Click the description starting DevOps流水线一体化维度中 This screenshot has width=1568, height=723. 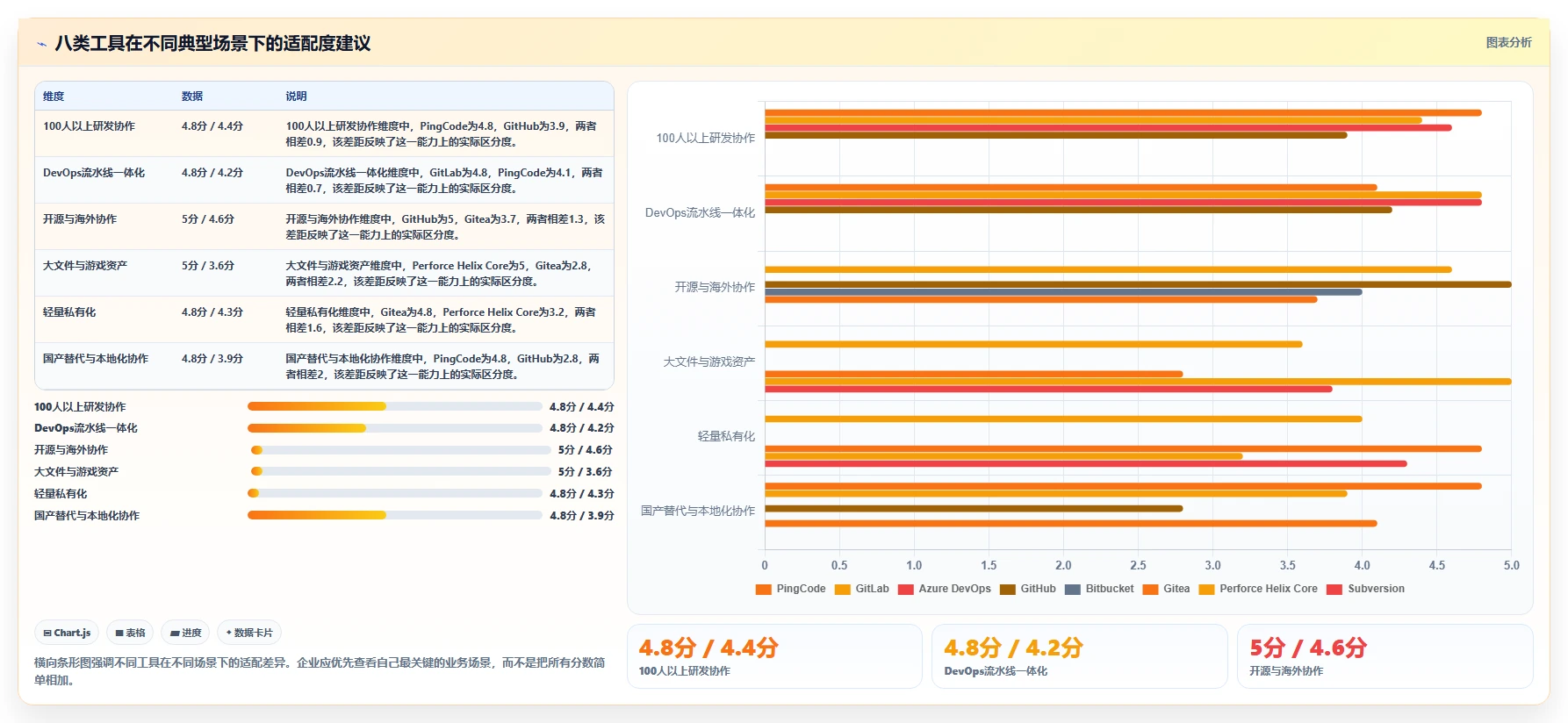point(444,180)
